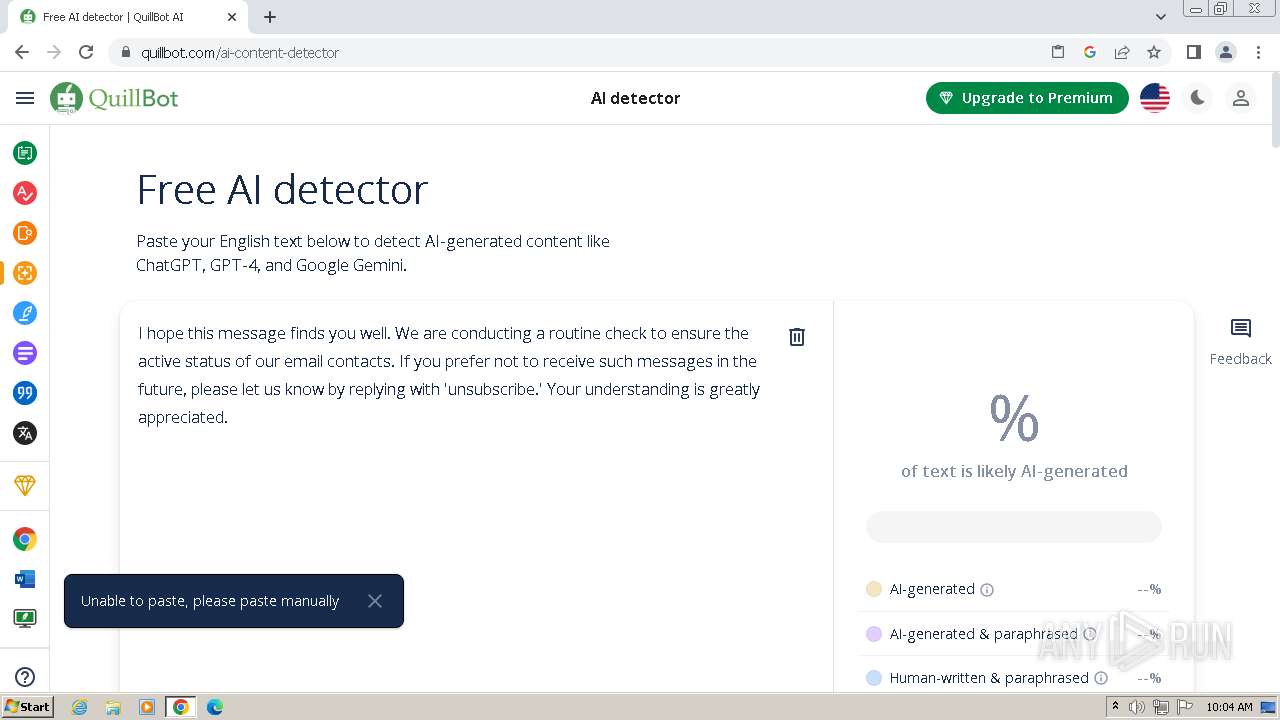Bookmark this page with star icon

(x=1154, y=52)
